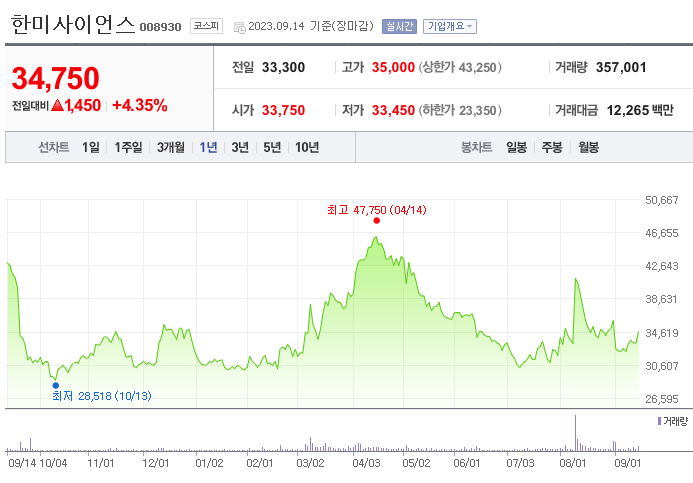Click the 50,667 y-axis price label
This screenshot has width=693, height=483.
click(662, 200)
